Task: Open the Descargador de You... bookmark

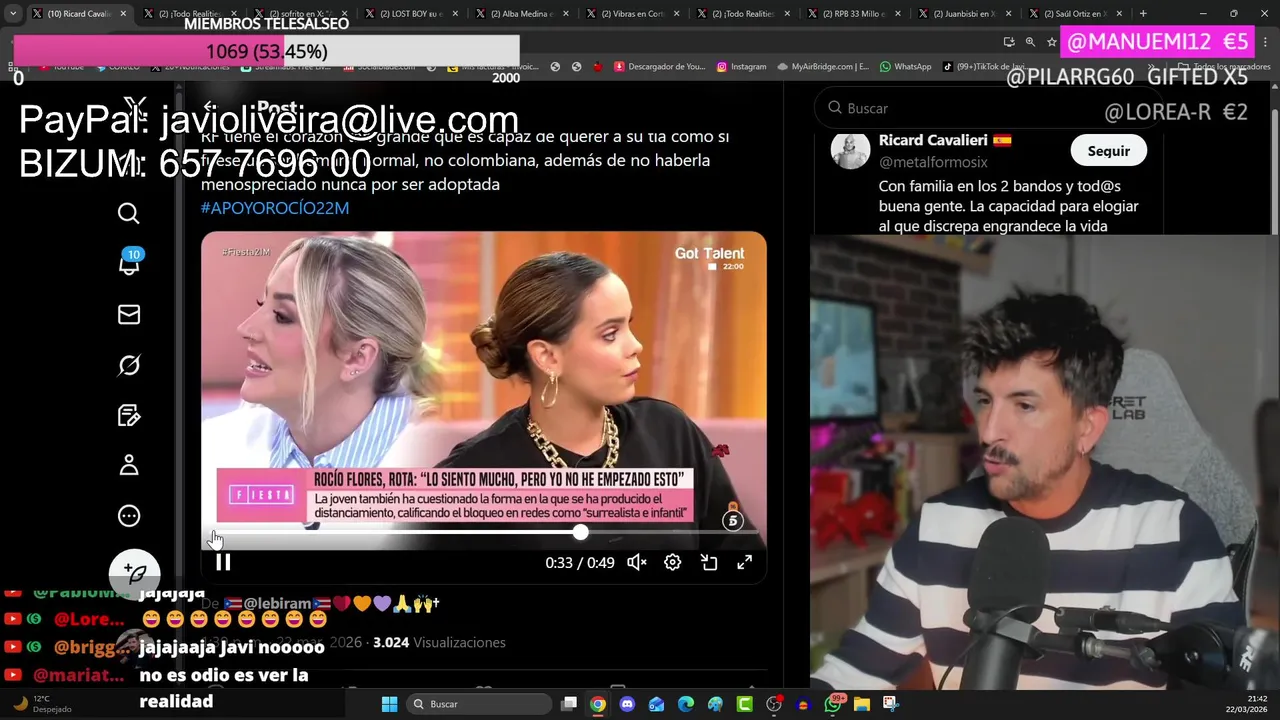Action: coord(660,67)
